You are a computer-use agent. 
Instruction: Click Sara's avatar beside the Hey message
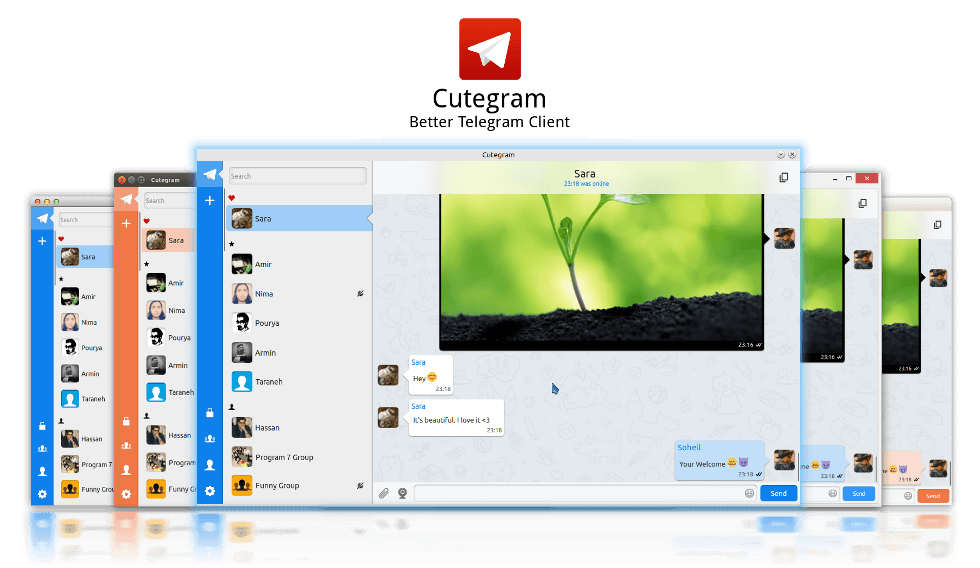pyautogui.click(x=388, y=375)
